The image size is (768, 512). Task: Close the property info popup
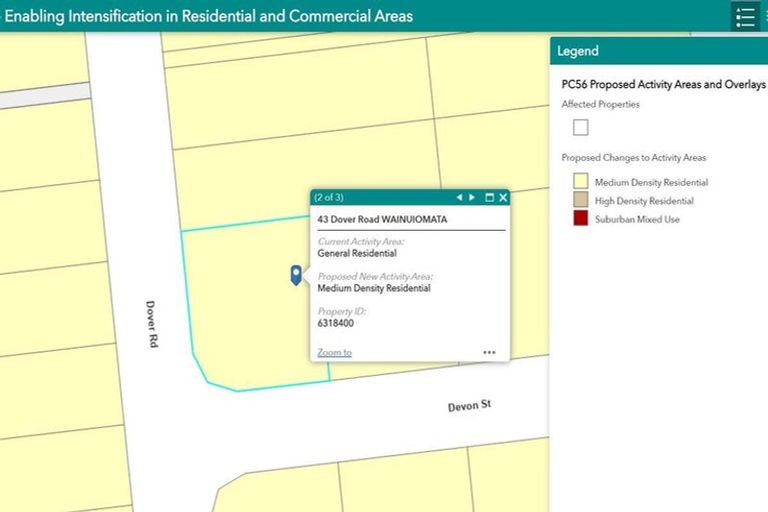click(x=503, y=197)
